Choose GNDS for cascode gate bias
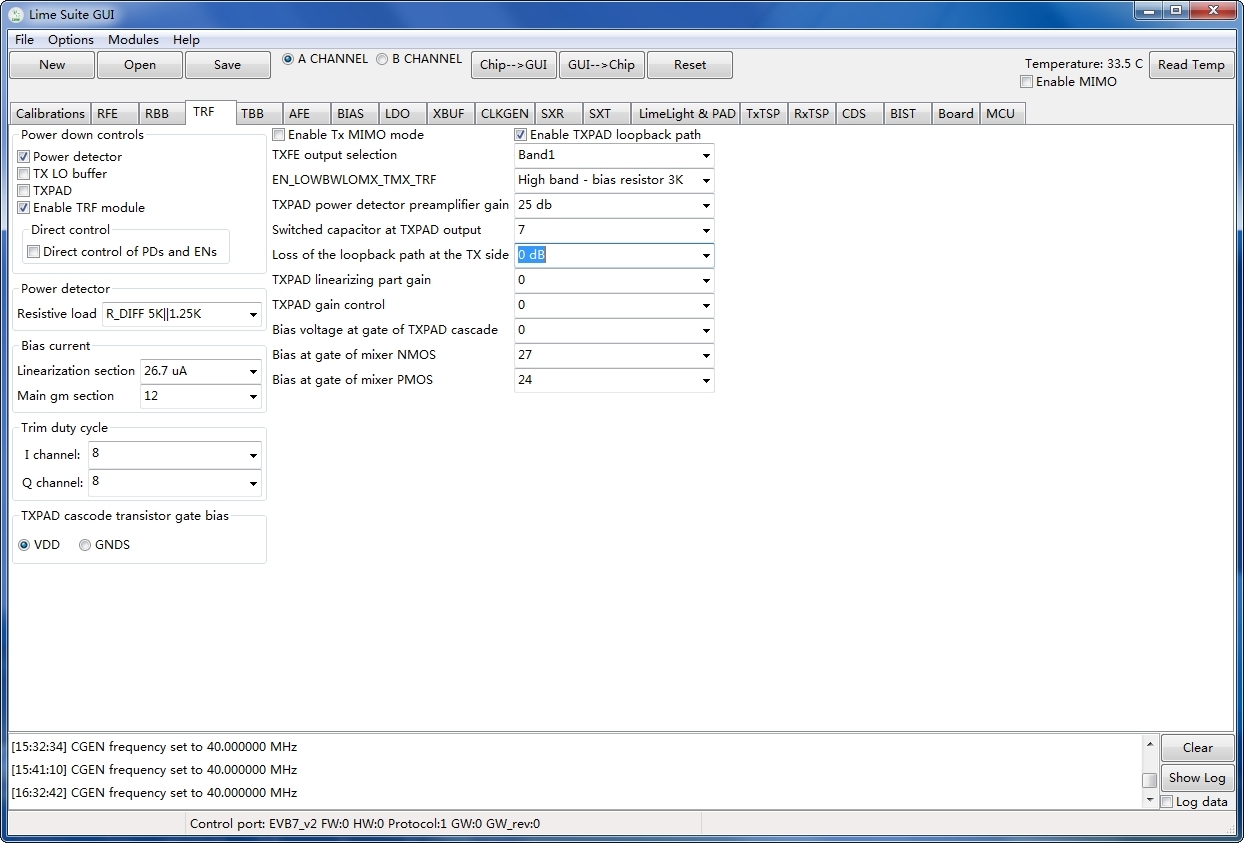The height and width of the screenshot is (843, 1244). point(85,545)
